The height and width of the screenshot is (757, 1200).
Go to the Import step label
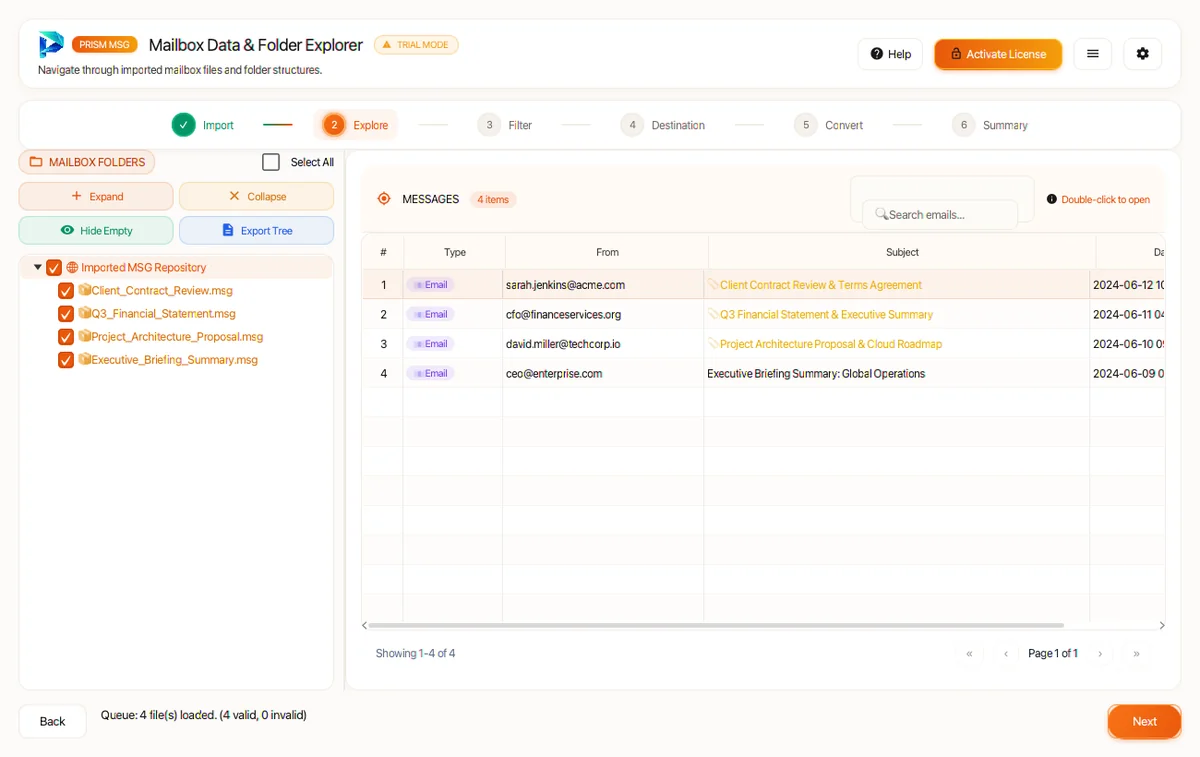[x=218, y=125]
